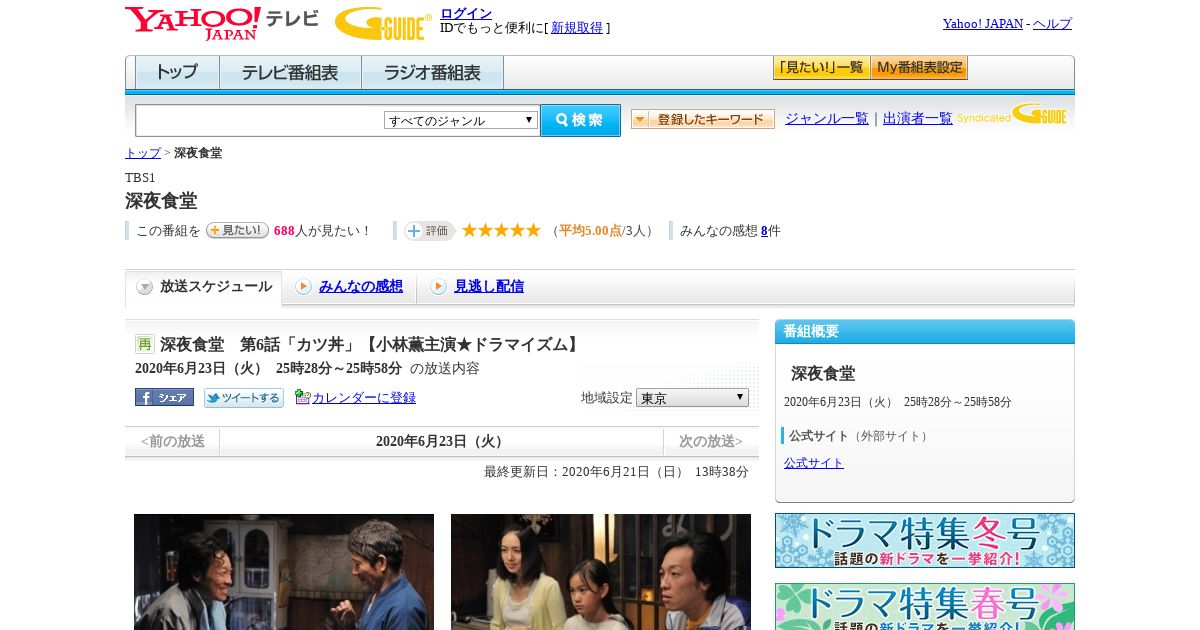Switch to みんなの感想 tab
1200x630 pixels.
coord(361,287)
